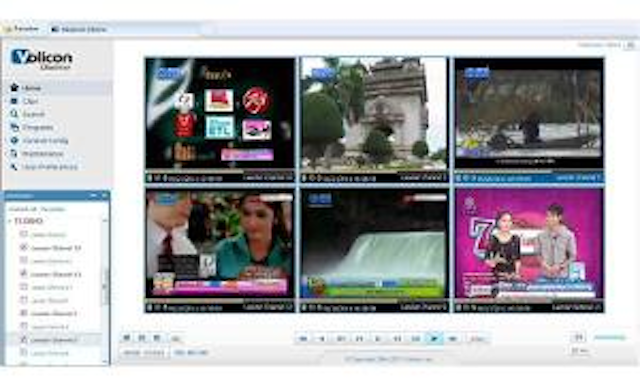Click the highlighted play forward button

point(434,338)
